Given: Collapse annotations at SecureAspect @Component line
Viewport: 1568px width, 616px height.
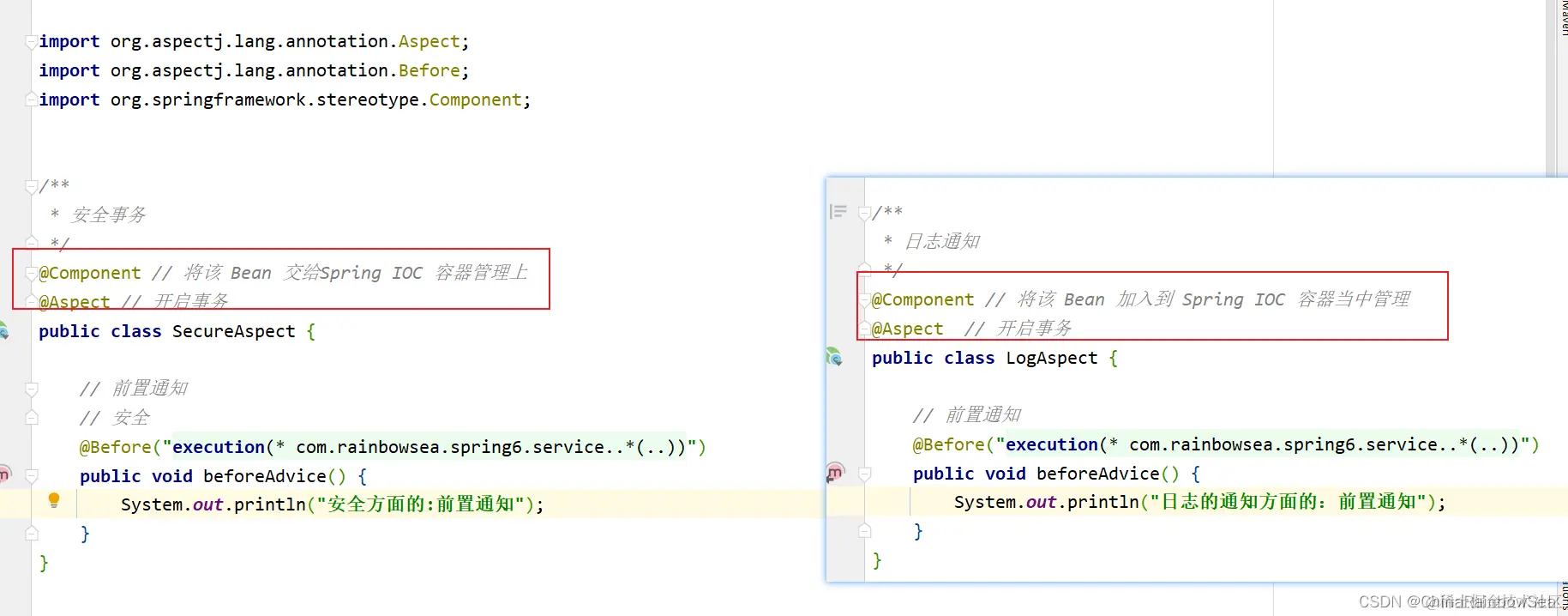Looking at the screenshot, I should [32, 273].
